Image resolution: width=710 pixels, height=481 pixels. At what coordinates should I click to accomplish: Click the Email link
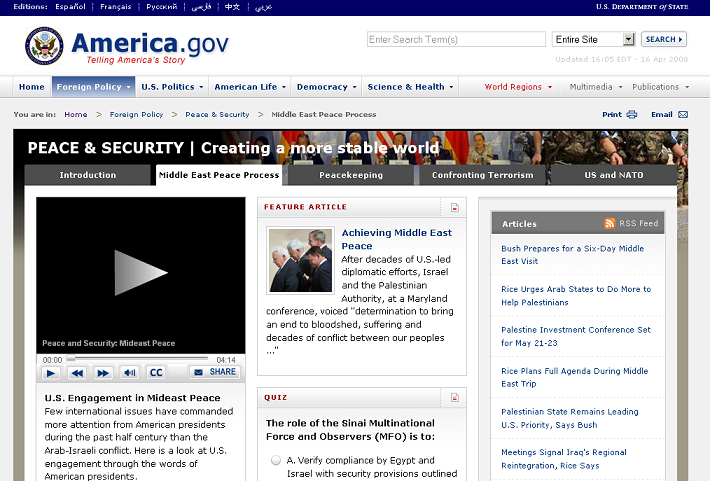662,115
